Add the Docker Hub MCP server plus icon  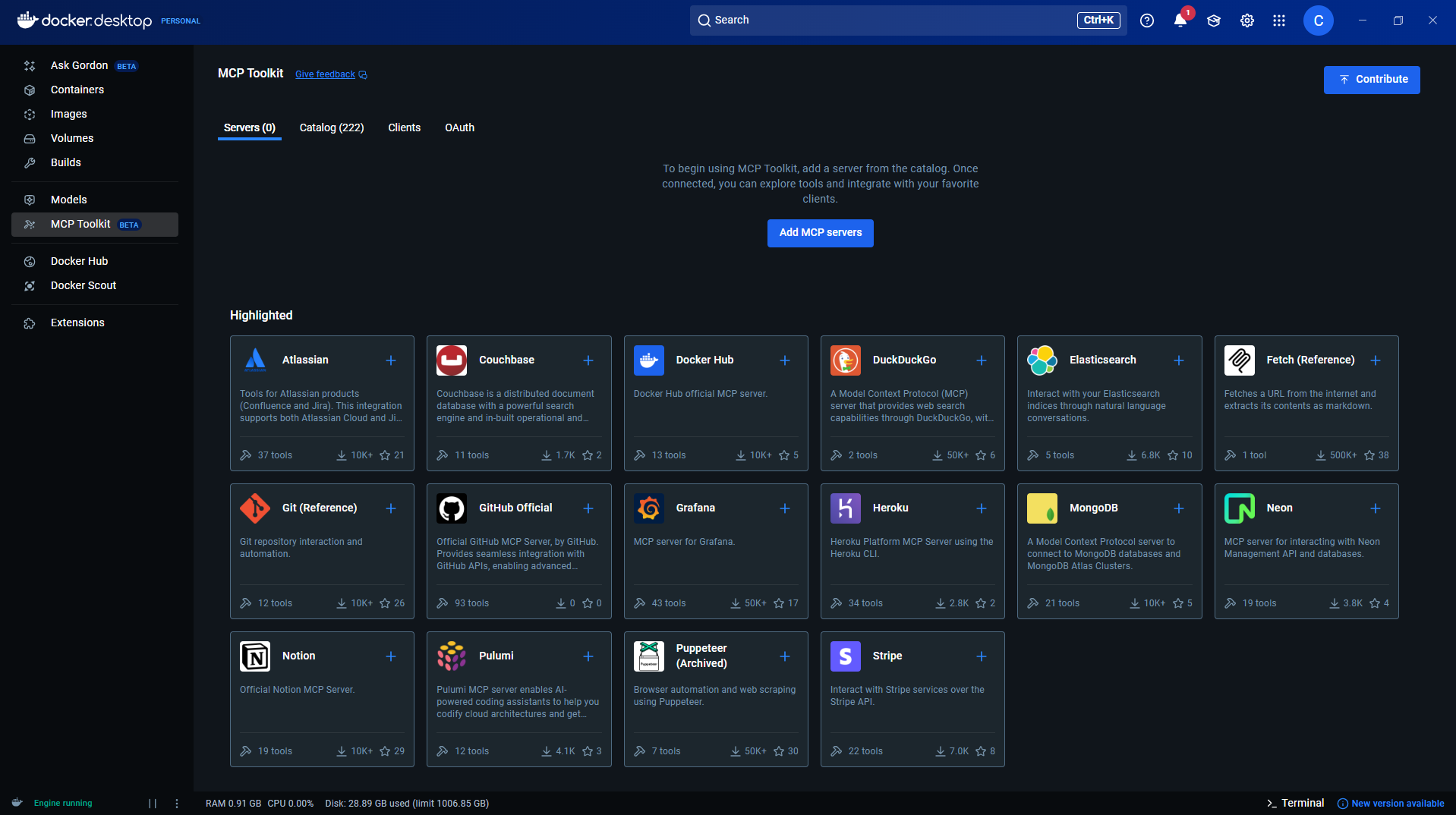coord(785,360)
